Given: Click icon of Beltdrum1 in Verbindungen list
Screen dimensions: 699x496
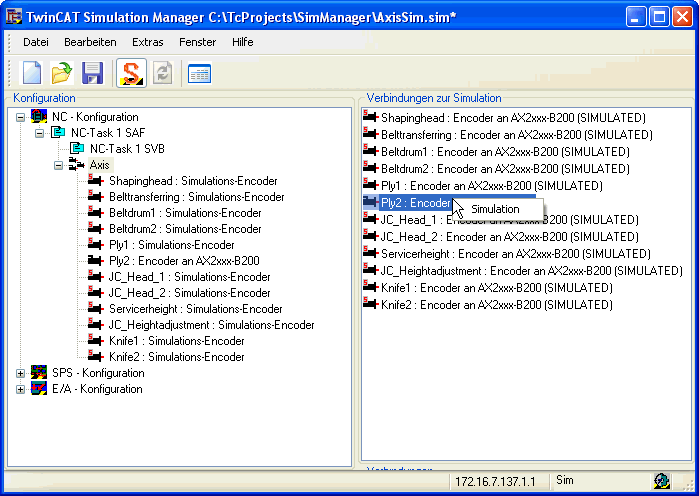Looking at the screenshot, I should tap(370, 151).
